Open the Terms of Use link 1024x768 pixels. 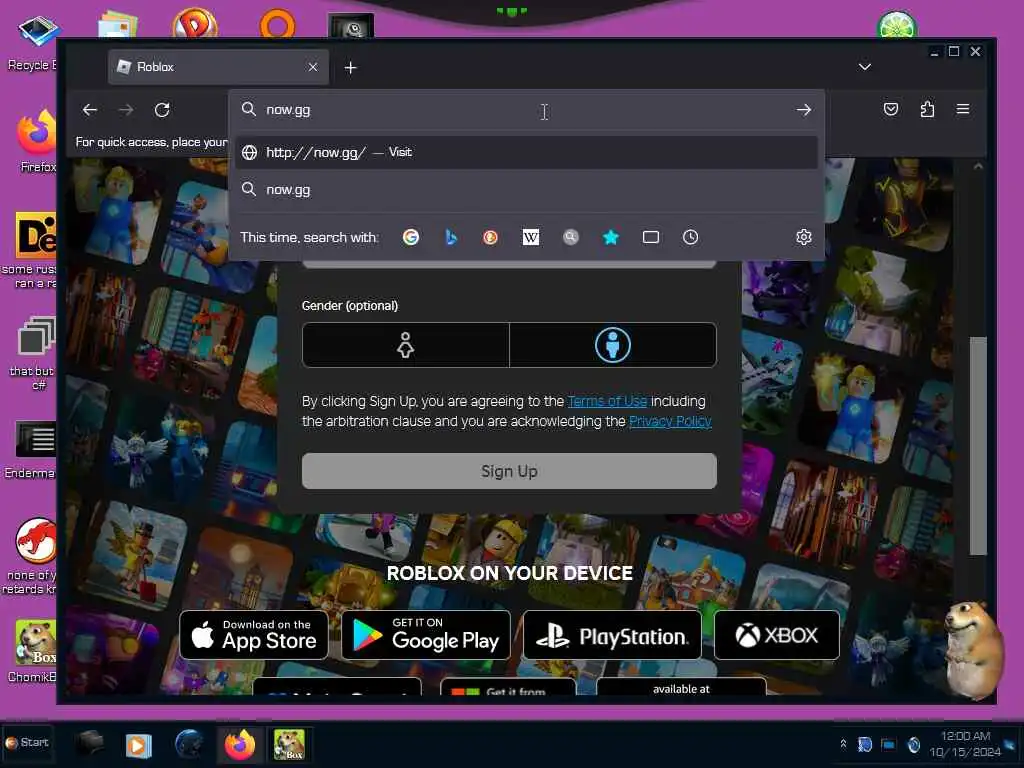pyautogui.click(x=607, y=401)
